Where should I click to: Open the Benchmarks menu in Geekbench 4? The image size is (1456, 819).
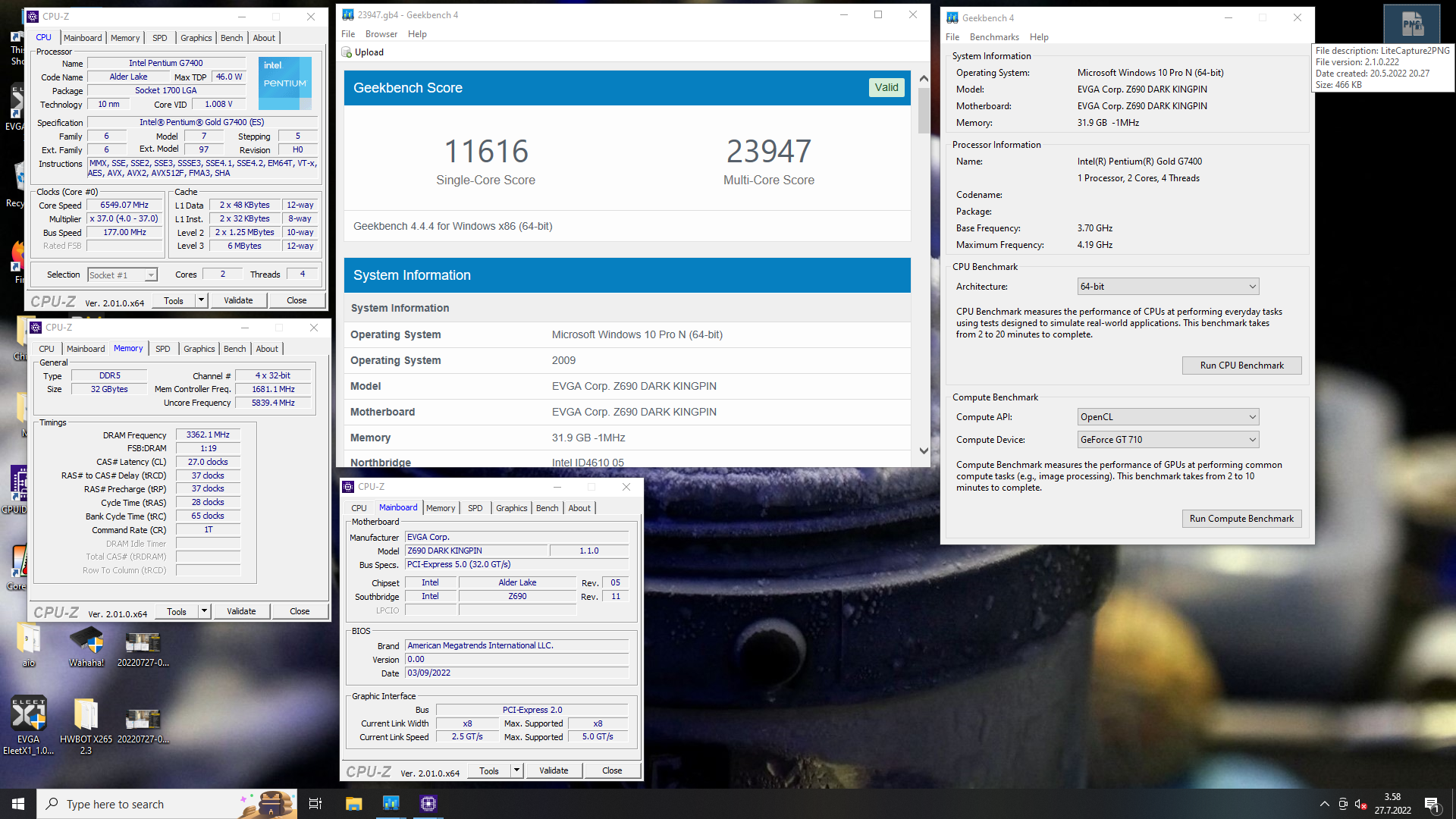994,37
